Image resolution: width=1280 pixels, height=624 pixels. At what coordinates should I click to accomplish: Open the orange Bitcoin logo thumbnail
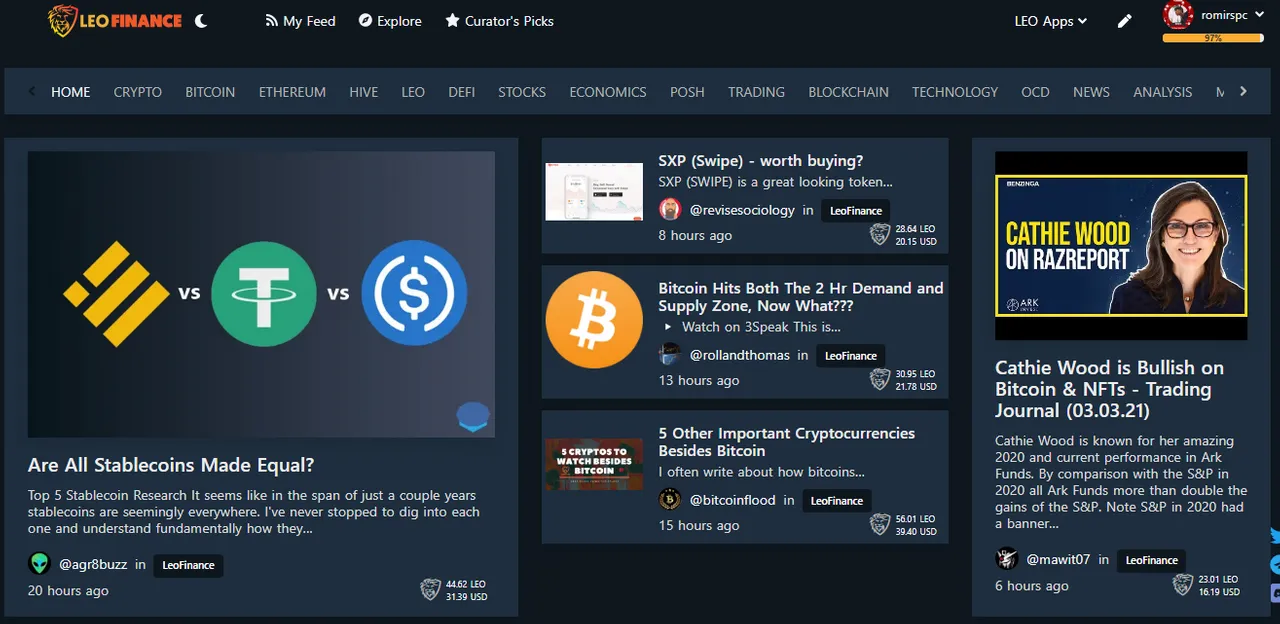pyautogui.click(x=594, y=320)
